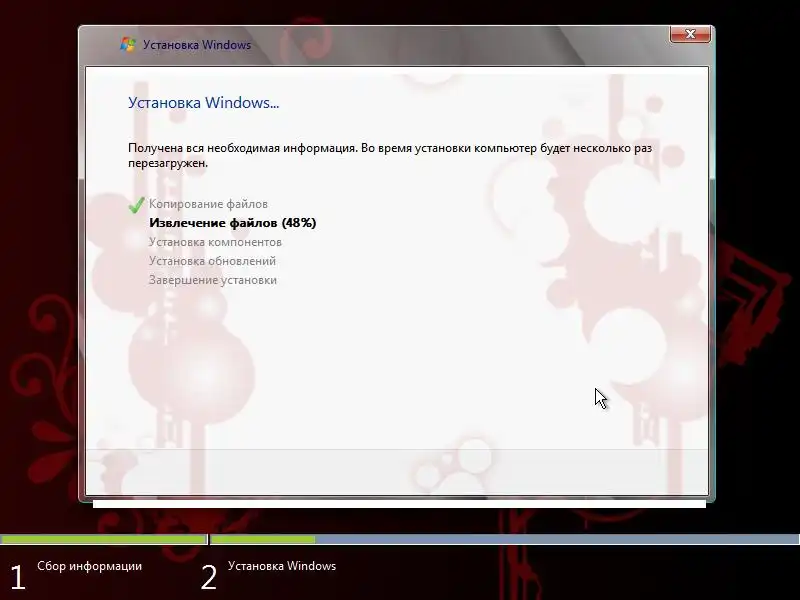Click the 'Получена вся необходимая информация' message

[x=390, y=156]
